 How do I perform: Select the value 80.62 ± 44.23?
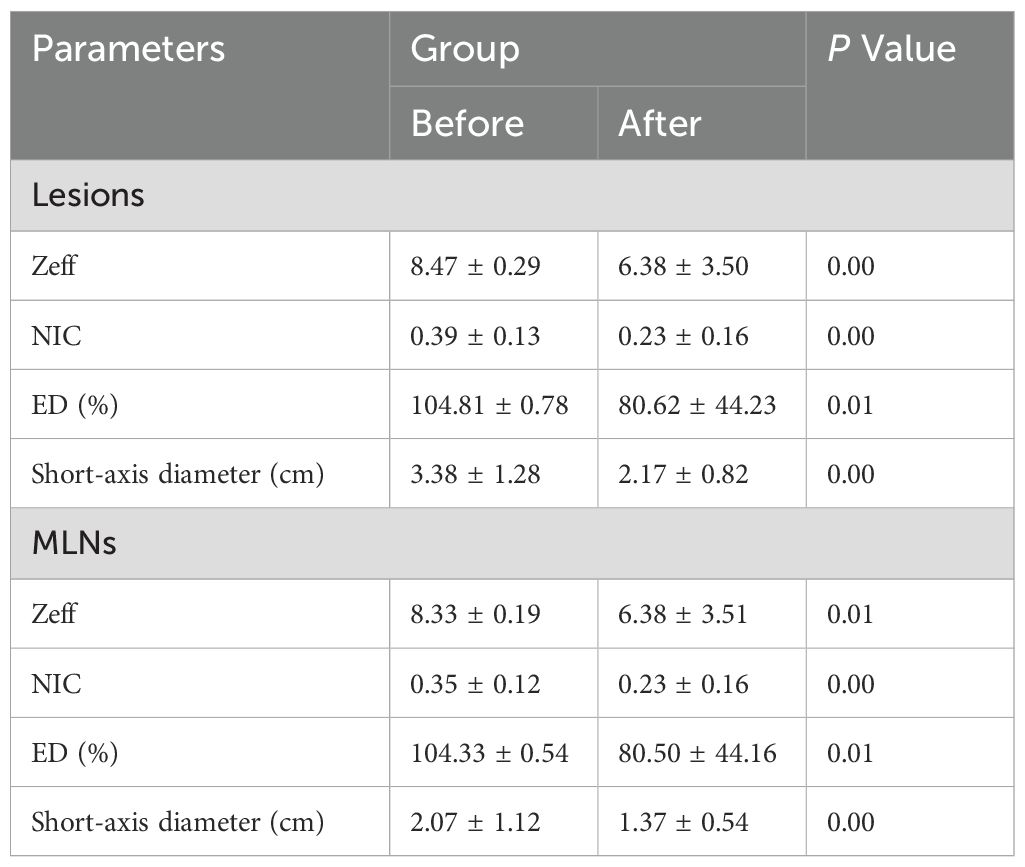tap(697, 405)
